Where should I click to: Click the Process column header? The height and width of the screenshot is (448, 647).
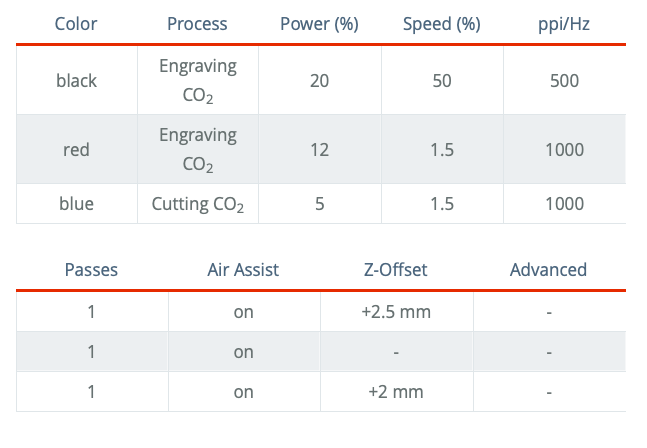(x=197, y=23)
